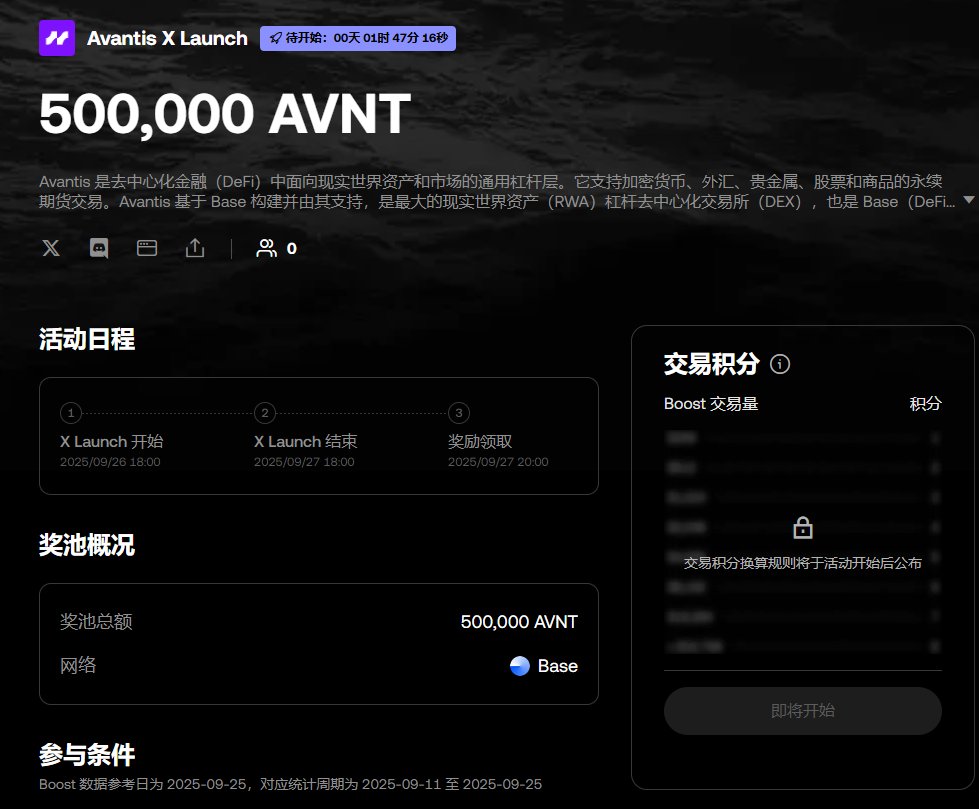Image resolution: width=979 pixels, height=809 pixels.
Task: Click the 奖池概况 section heading
Action: [x=87, y=545]
